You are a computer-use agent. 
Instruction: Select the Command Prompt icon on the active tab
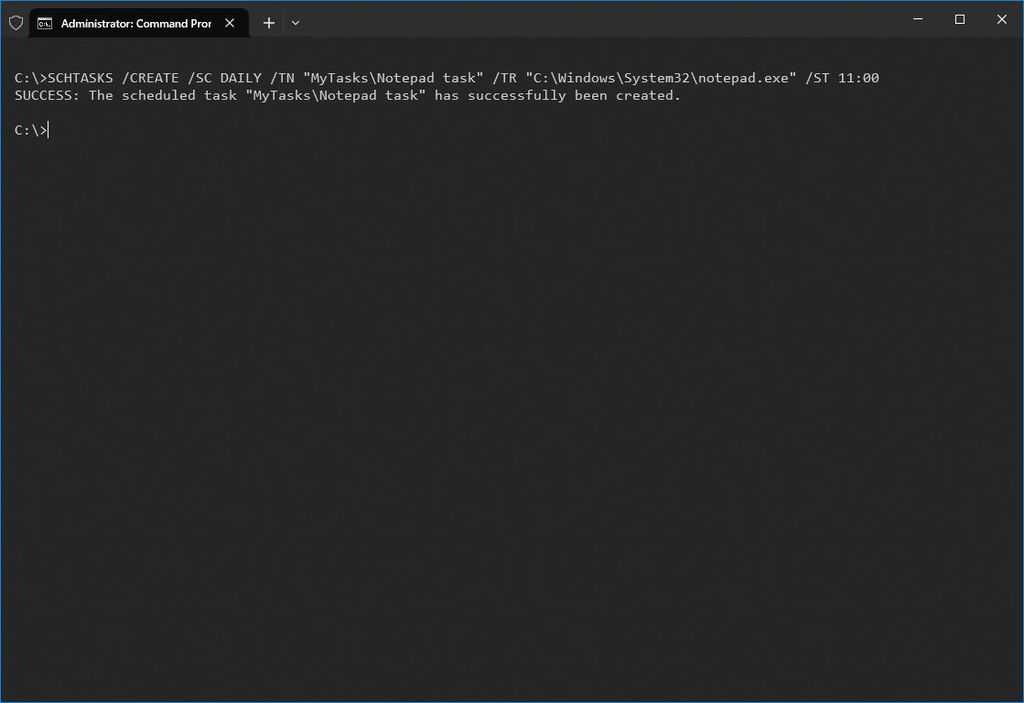coord(44,22)
